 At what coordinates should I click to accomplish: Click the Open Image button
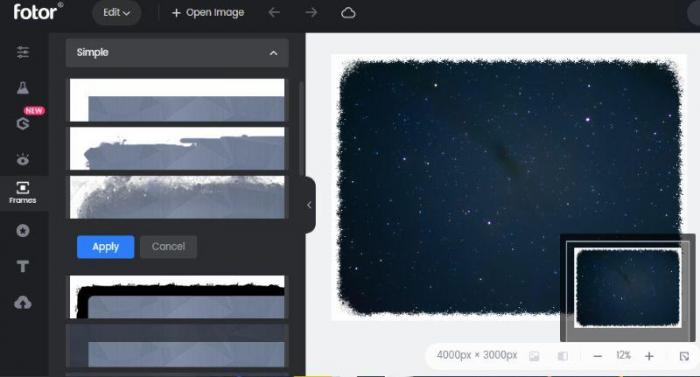(208, 13)
